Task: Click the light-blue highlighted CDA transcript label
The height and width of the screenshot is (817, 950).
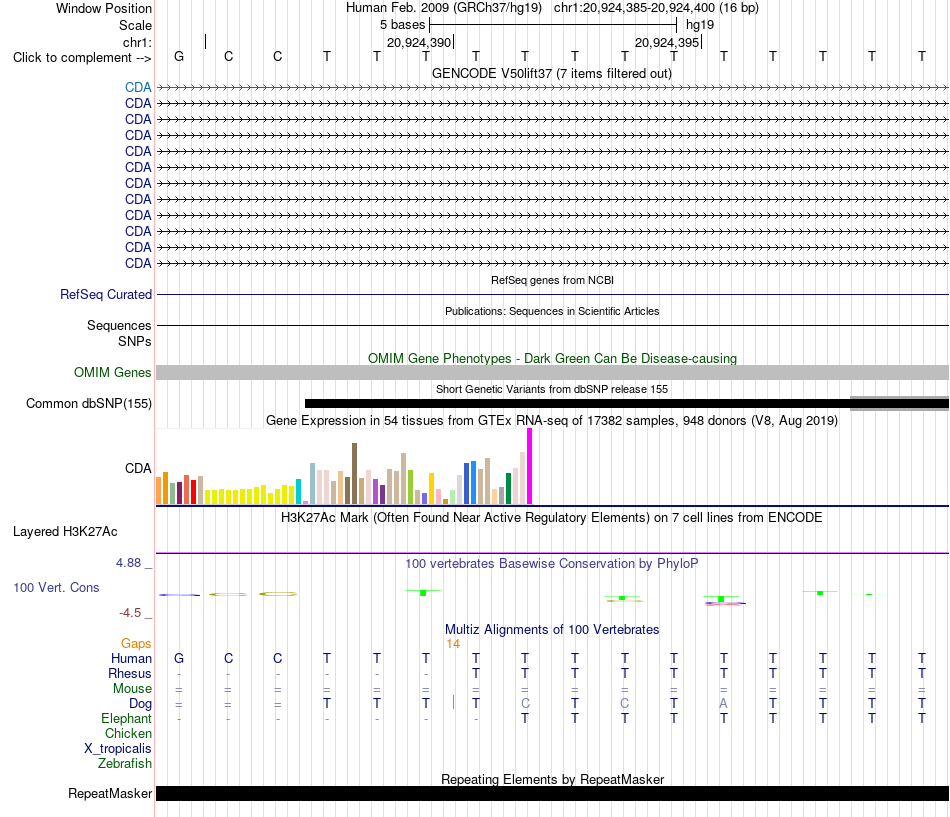Action: pyautogui.click(x=138, y=87)
